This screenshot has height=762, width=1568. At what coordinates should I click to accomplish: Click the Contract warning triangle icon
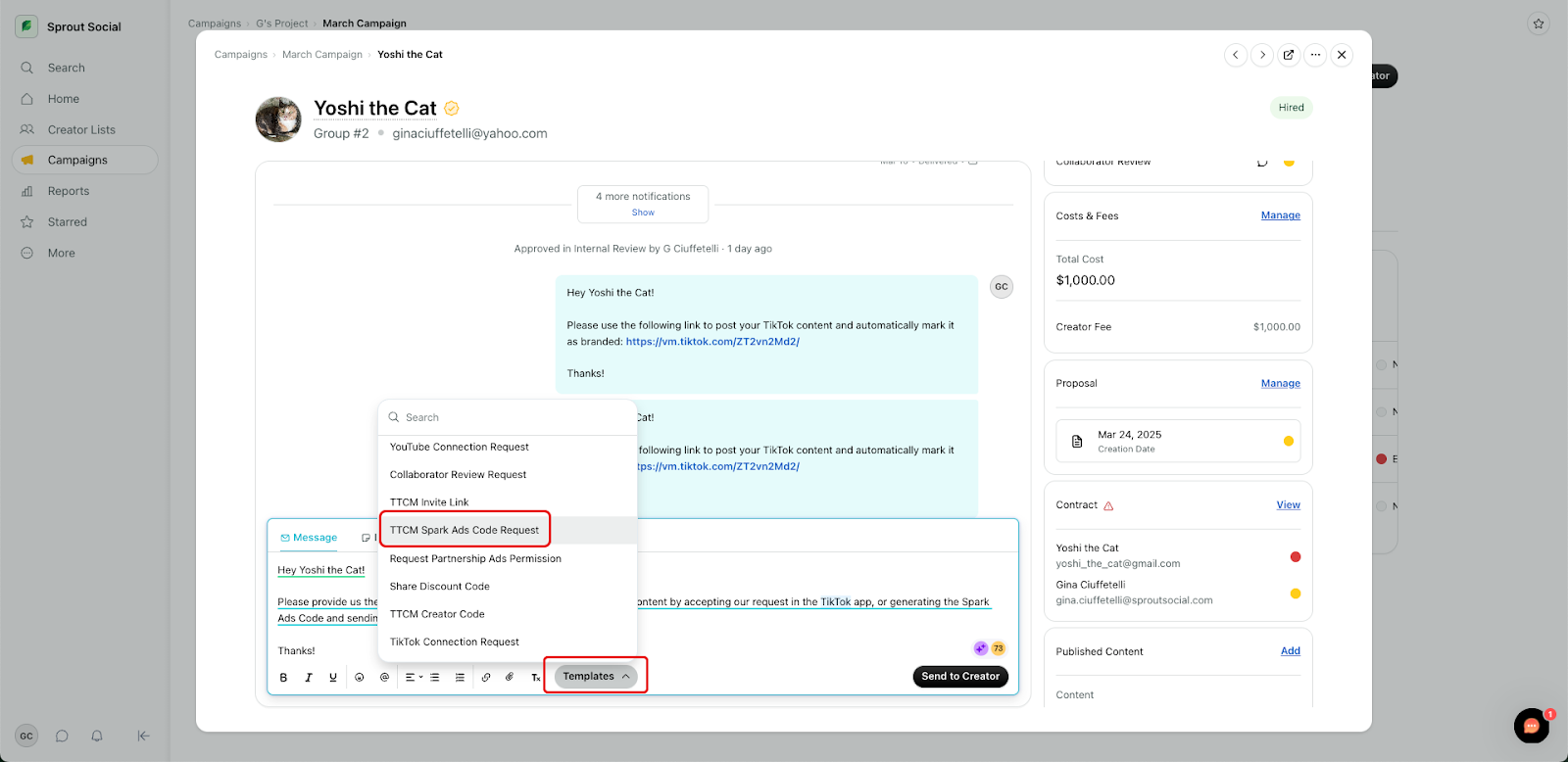(x=1108, y=506)
